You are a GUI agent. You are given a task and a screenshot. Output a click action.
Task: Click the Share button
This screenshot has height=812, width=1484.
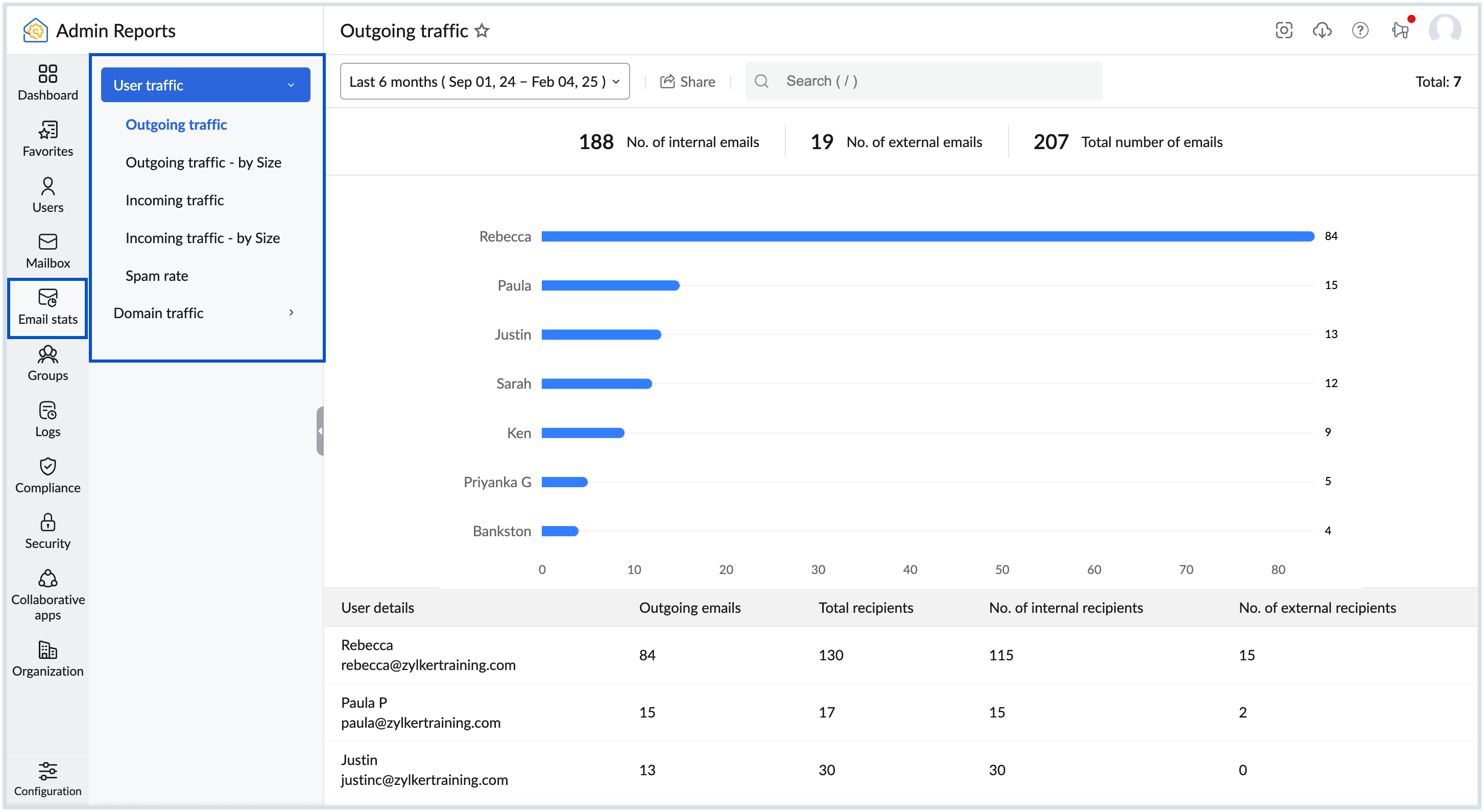[x=687, y=81]
